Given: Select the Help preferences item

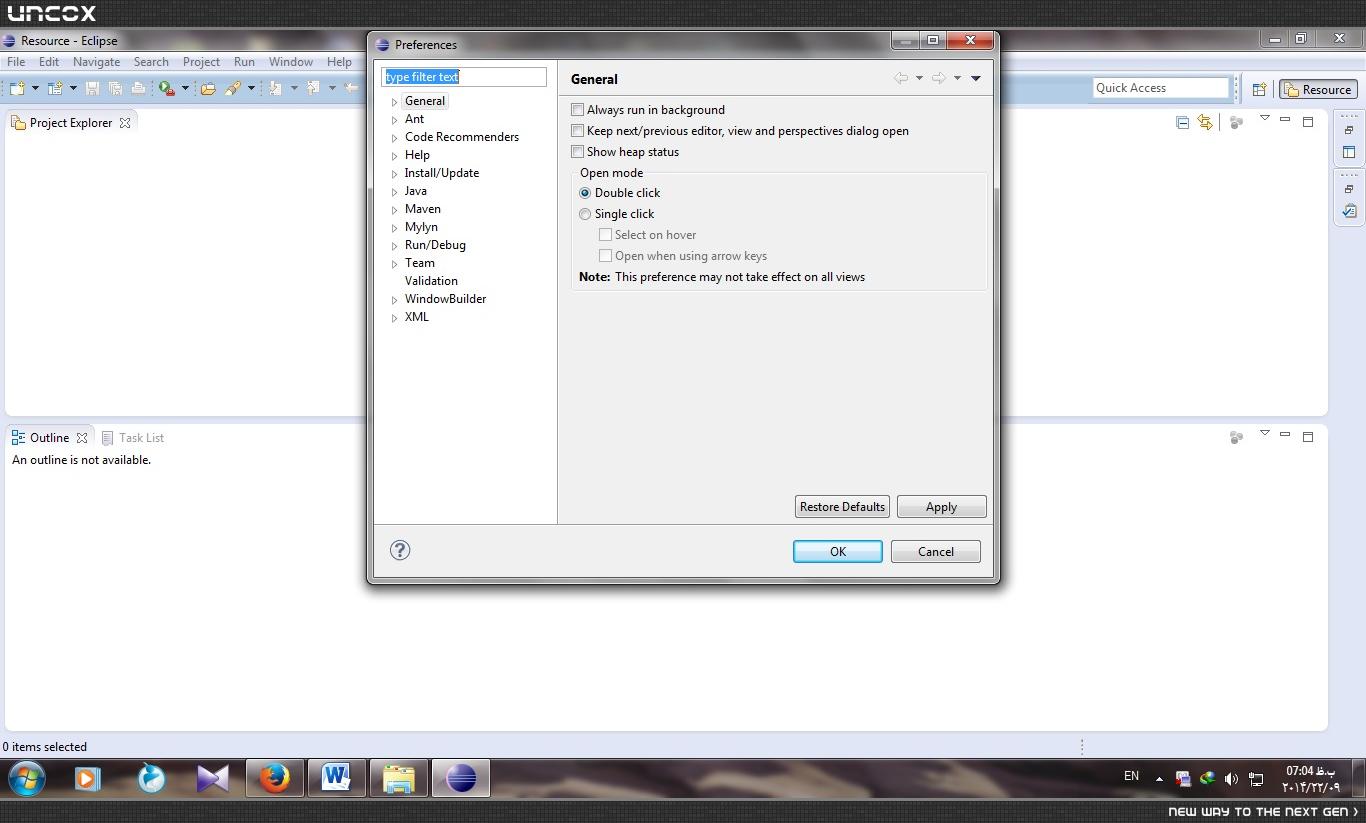Looking at the screenshot, I should point(417,155).
